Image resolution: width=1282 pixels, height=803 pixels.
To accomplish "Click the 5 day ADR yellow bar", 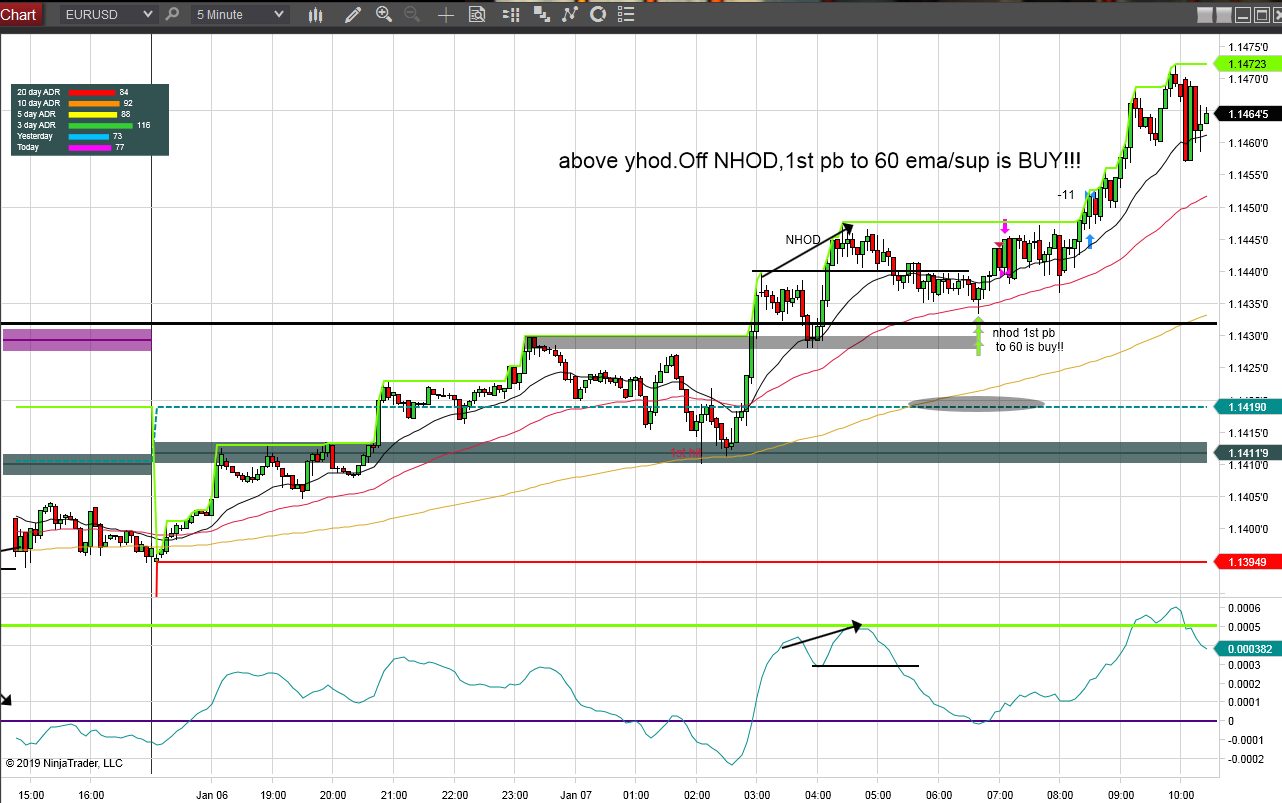I will point(94,114).
